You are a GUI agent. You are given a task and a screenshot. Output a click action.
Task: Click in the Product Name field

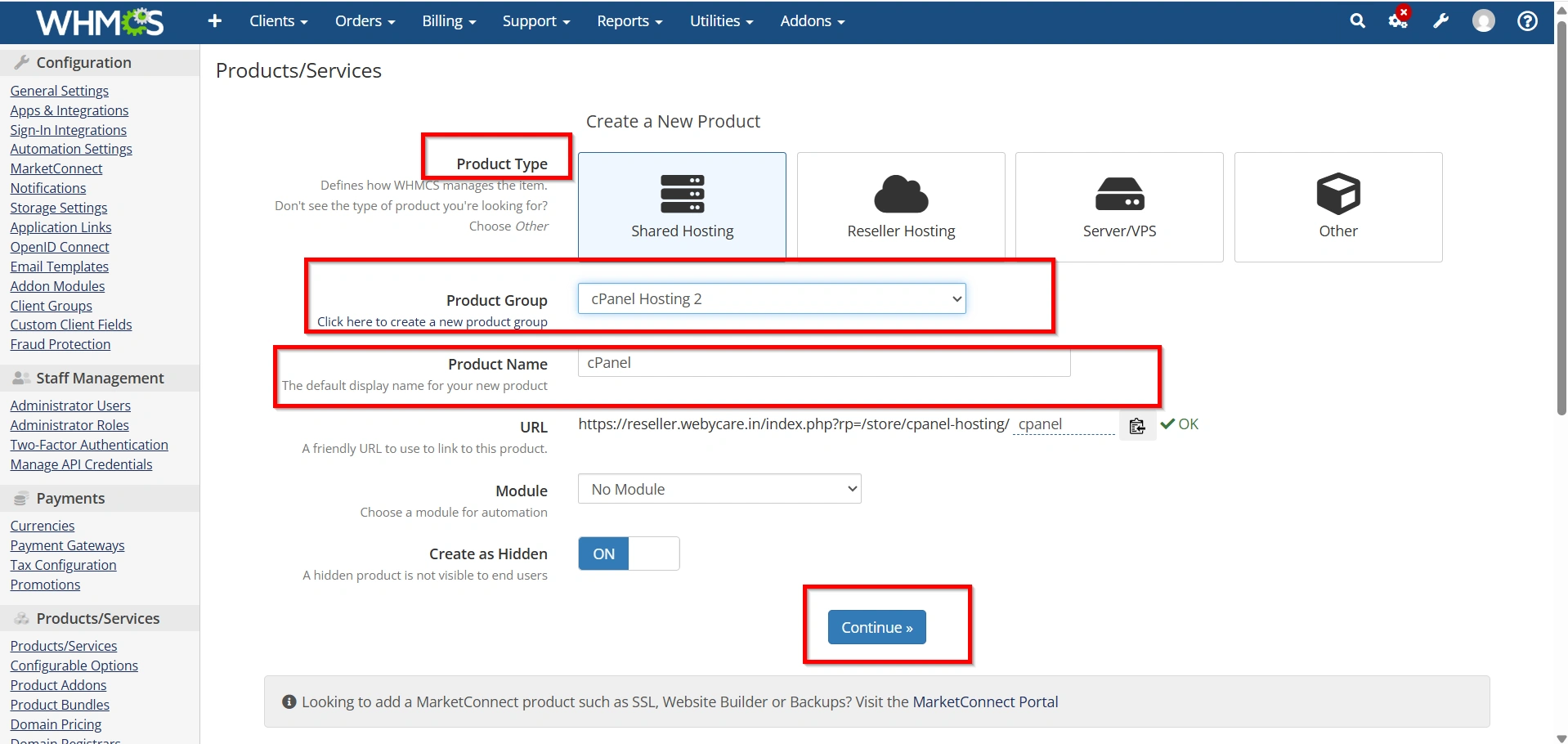tap(824, 363)
